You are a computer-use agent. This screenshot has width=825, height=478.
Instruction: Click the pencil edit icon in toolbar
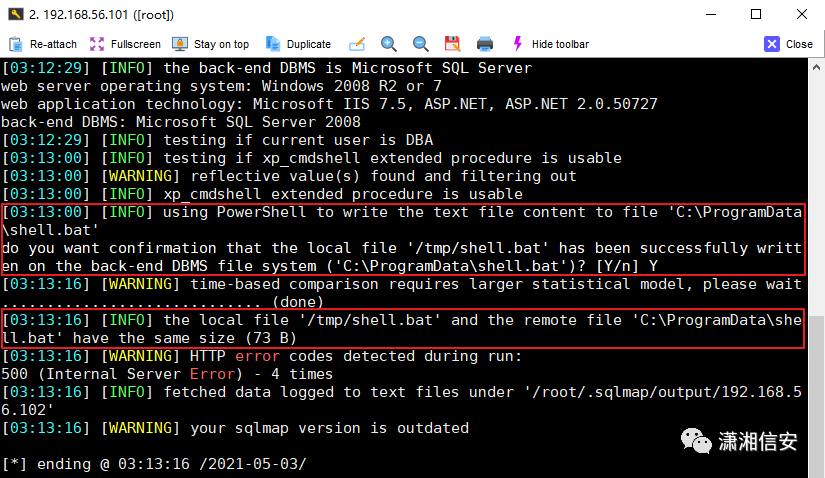(x=357, y=44)
